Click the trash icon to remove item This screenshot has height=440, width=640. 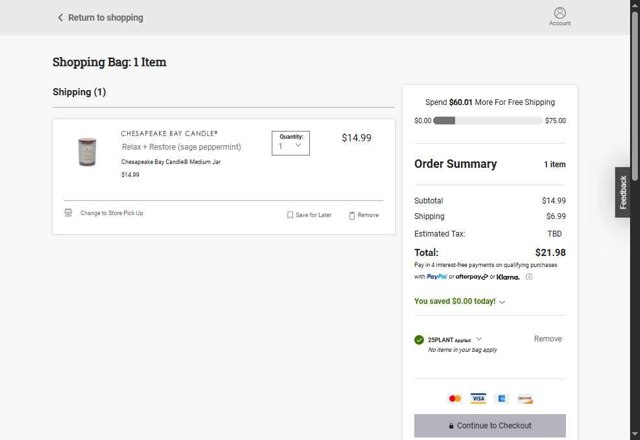pos(352,215)
